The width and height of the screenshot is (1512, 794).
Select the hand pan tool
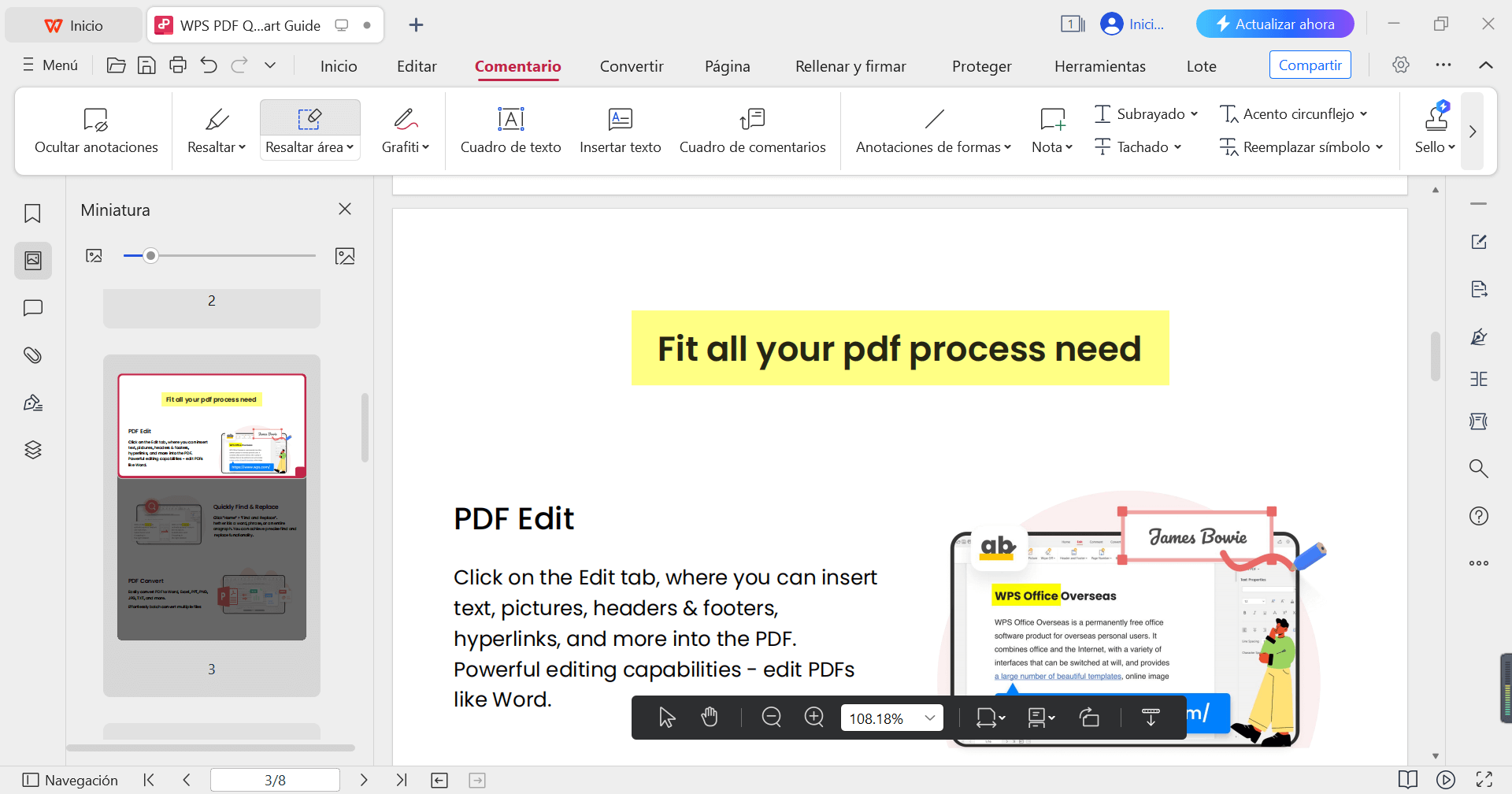click(x=710, y=717)
